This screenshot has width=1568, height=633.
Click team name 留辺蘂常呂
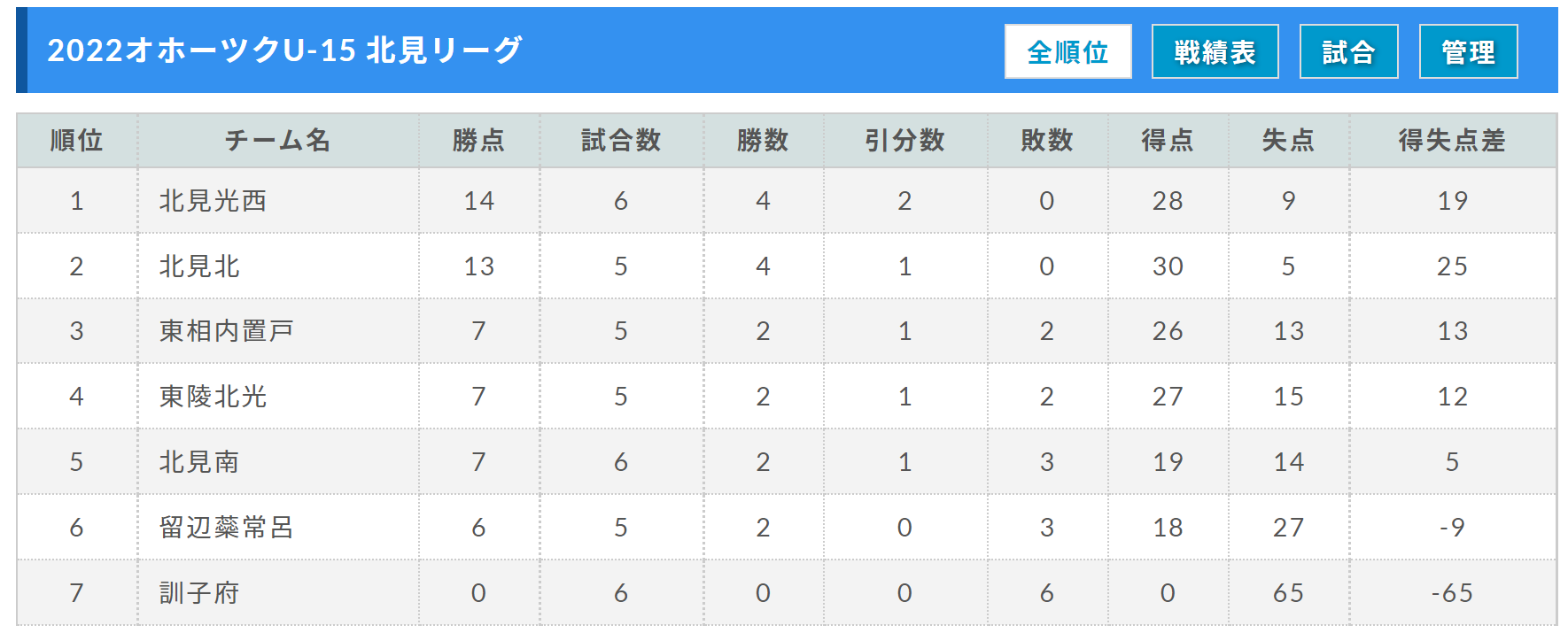226,528
